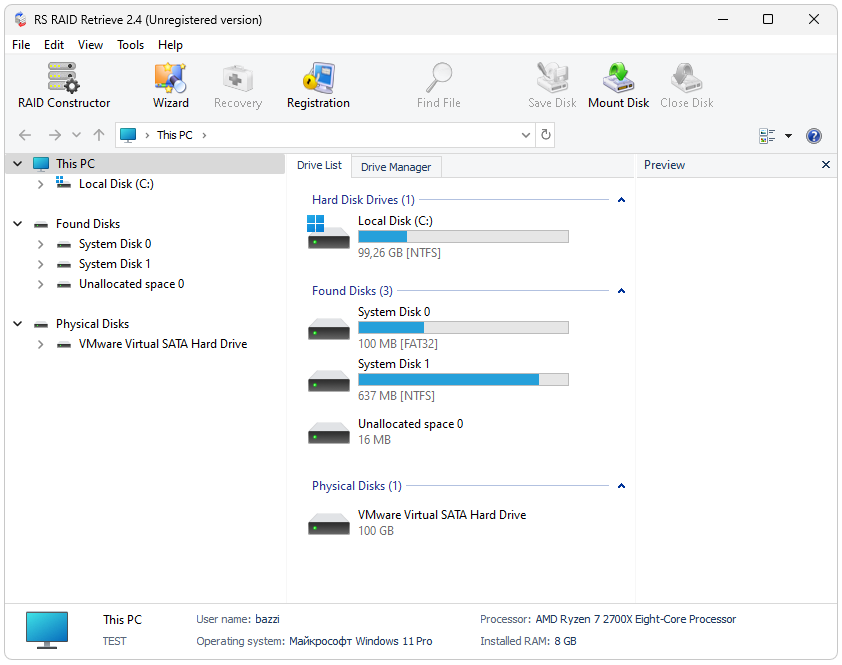The height and width of the screenshot is (665, 842).
Task: Click This PC in the address bar path
Action: click(x=175, y=135)
